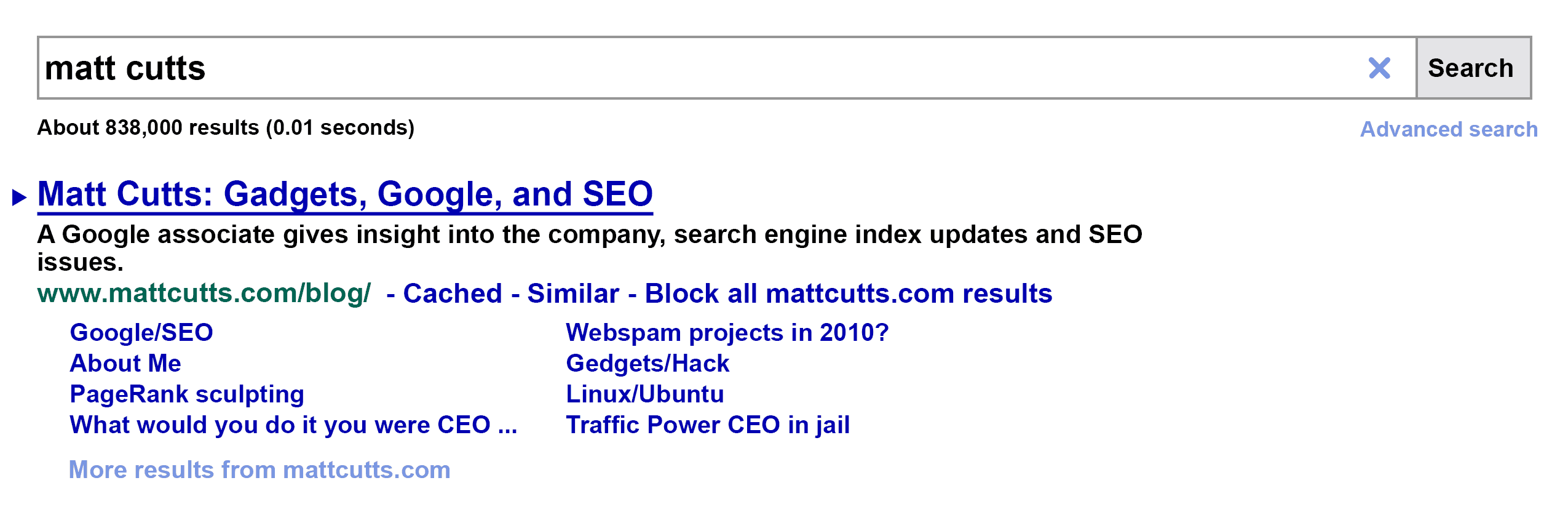
Task: Clear the search query with the X icon
Action: (x=1379, y=69)
